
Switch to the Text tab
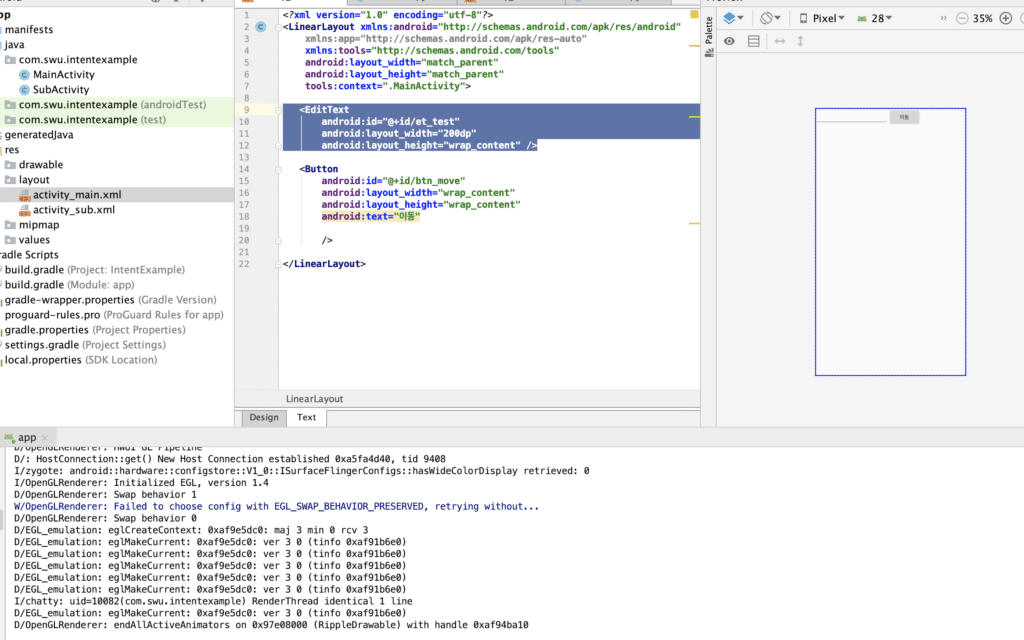tap(306, 417)
